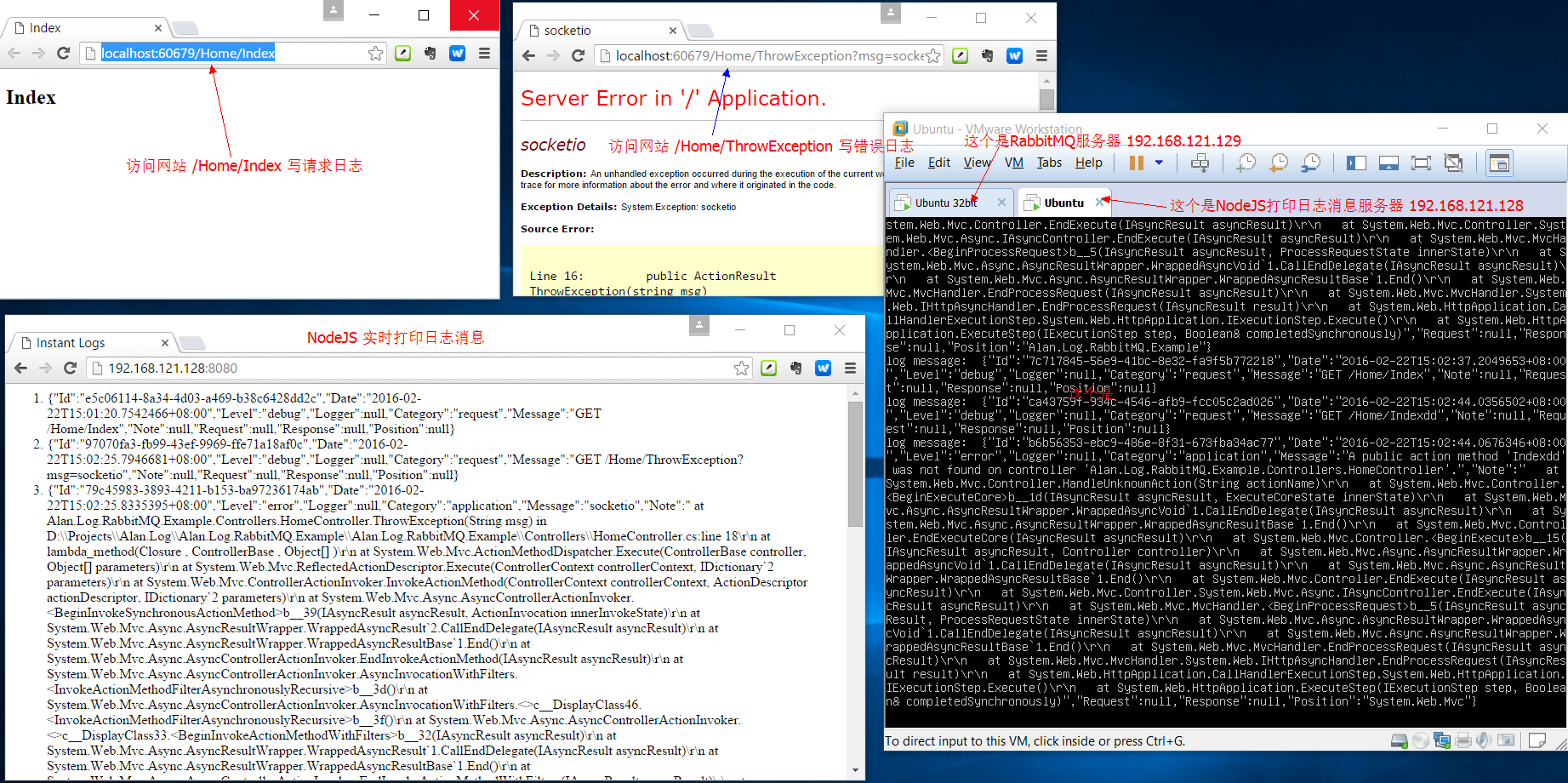Click the camera device status icon in VMware
This screenshot has width=1568, height=783.
point(1506,740)
